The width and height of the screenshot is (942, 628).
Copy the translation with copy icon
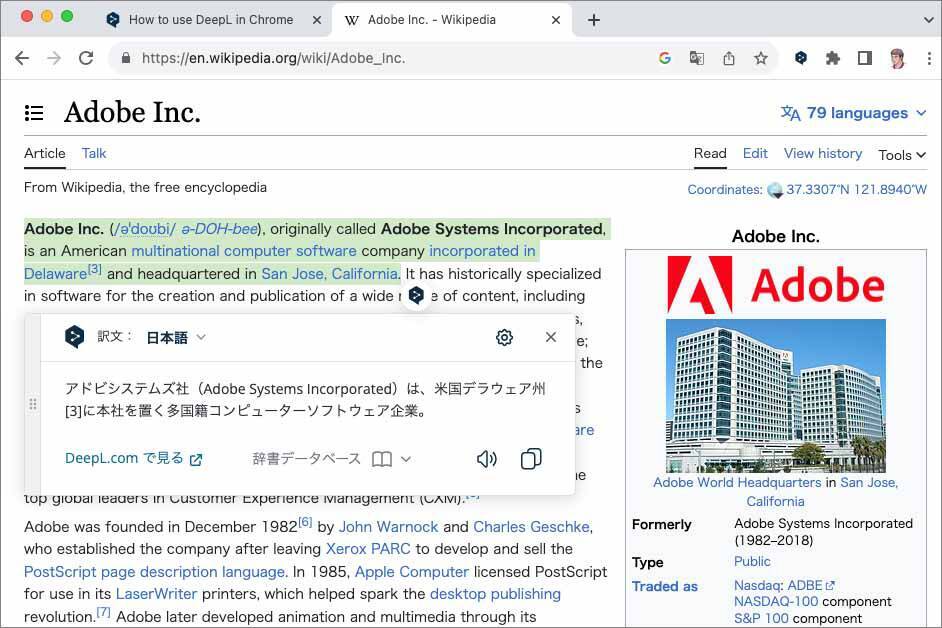(x=530, y=459)
